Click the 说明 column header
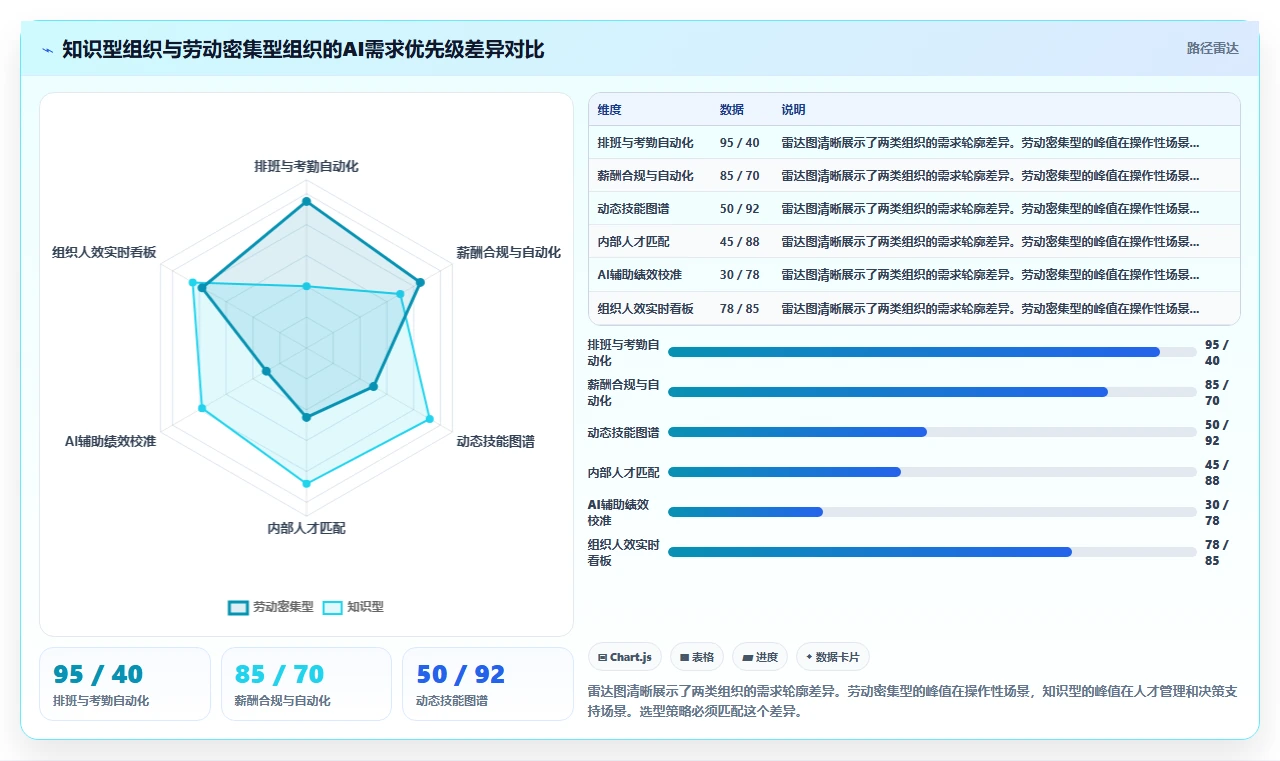Viewport: 1280px width, 761px height. coord(793,110)
